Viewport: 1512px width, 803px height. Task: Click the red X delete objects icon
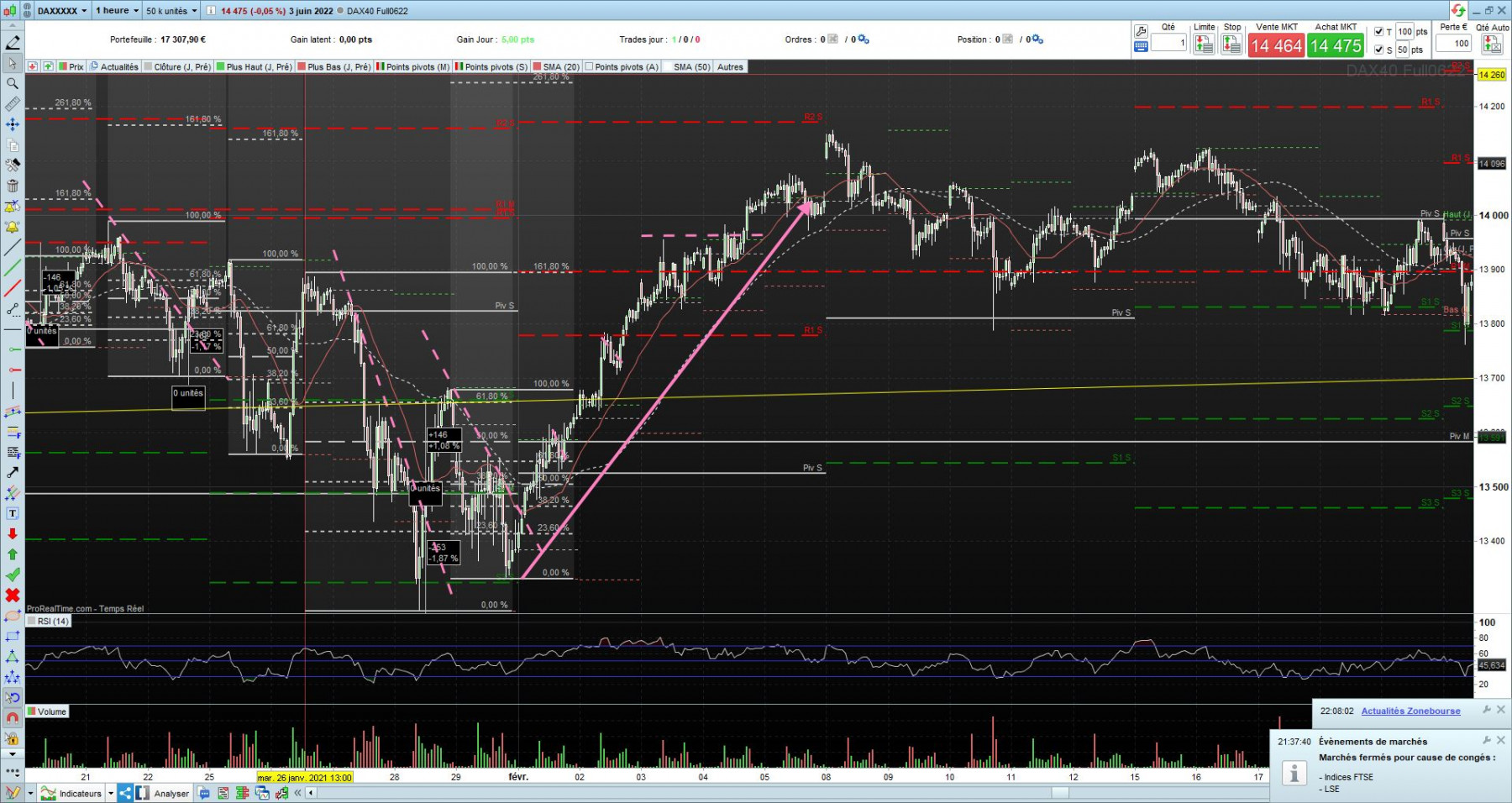(x=13, y=595)
